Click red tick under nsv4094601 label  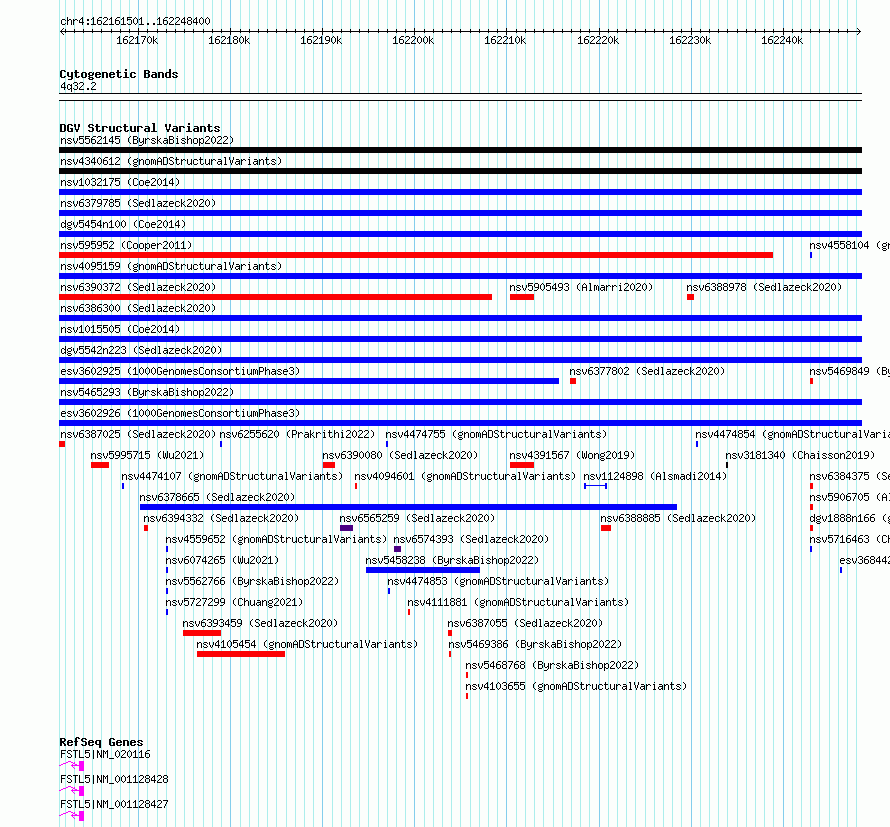356,486
